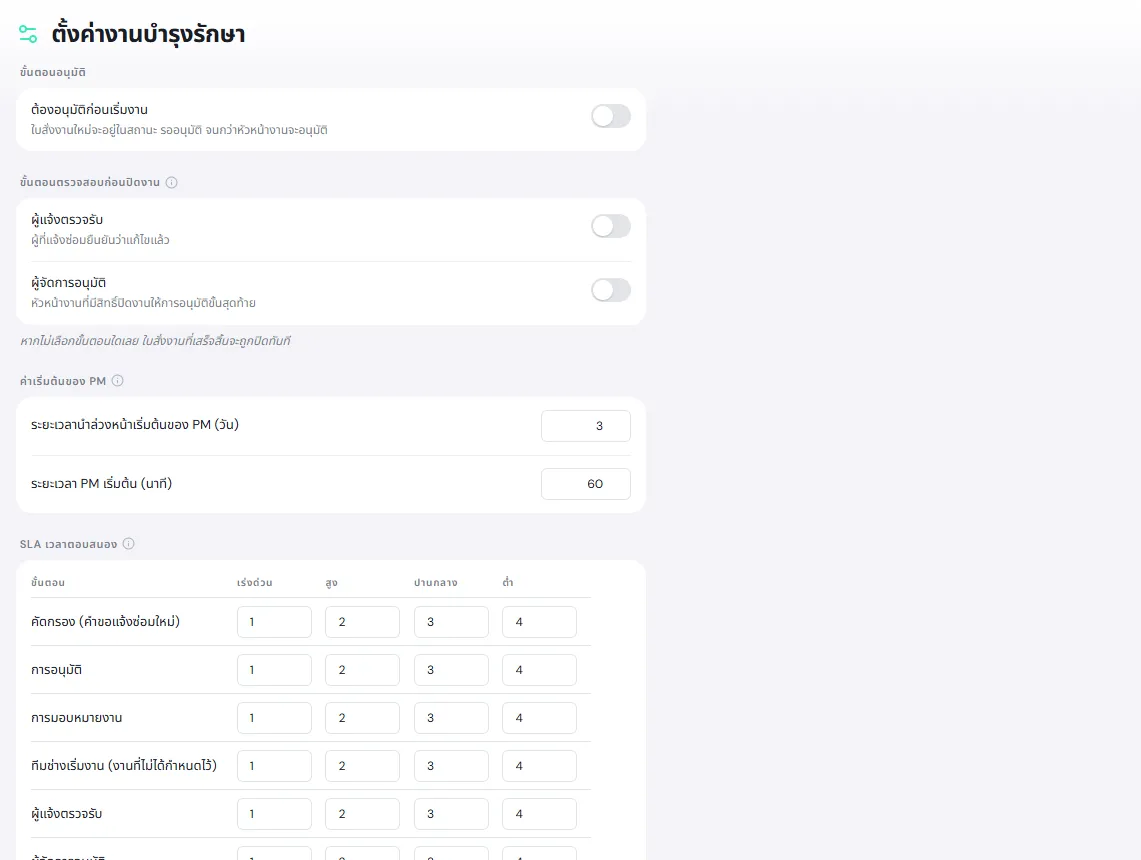Click ต่ำ field in การมอบหมายงาน row

(539, 718)
